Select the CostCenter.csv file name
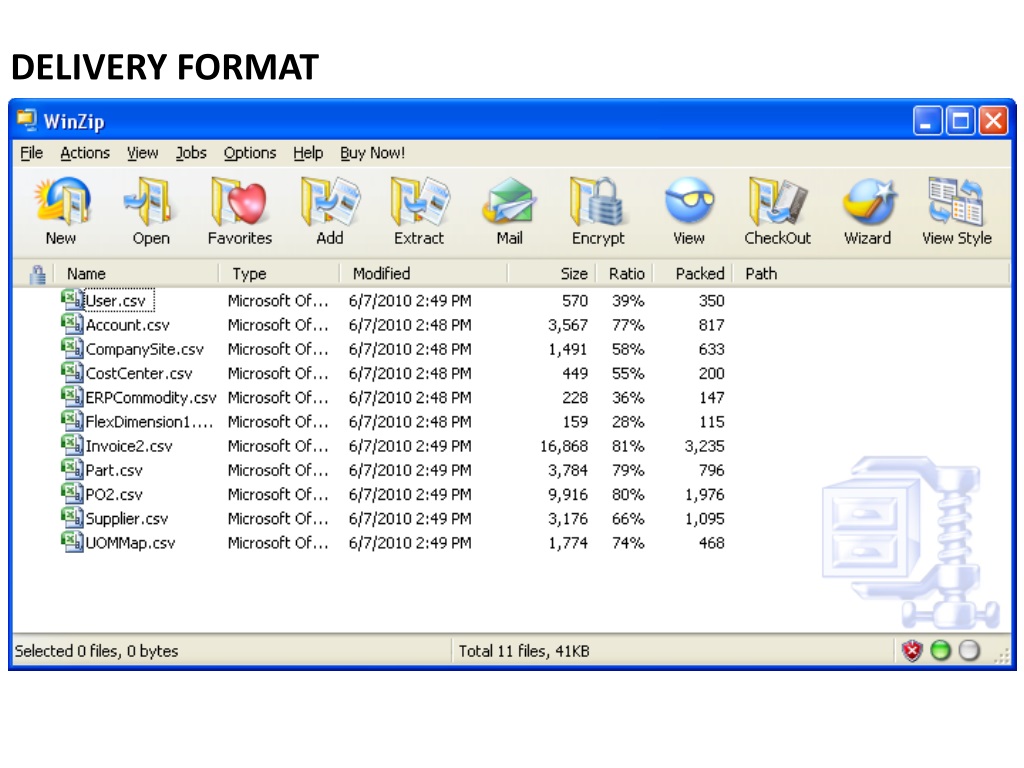Image resolution: width=1024 pixels, height=768 pixels. [x=139, y=374]
